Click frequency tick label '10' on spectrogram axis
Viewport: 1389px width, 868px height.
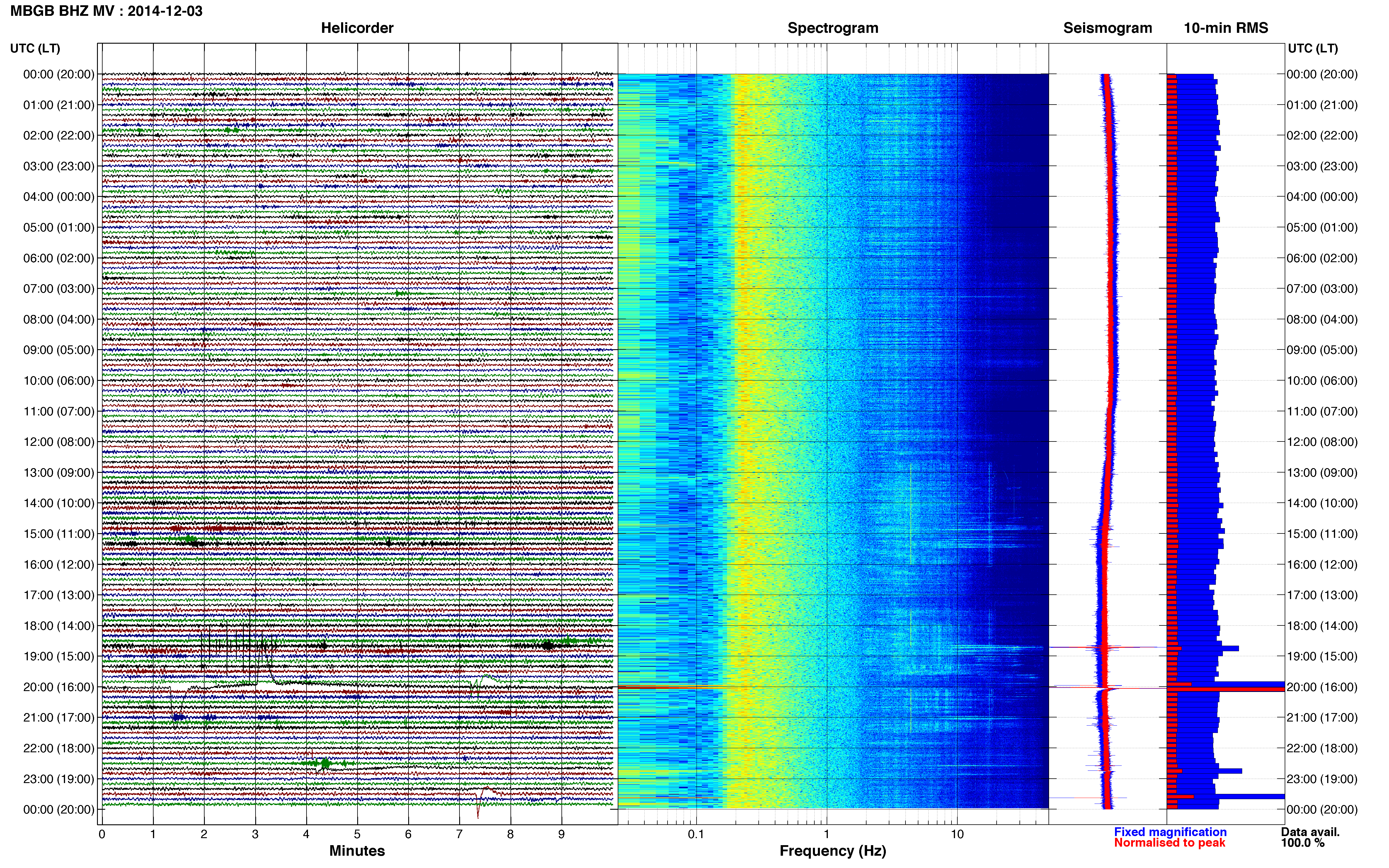pyautogui.click(x=957, y=834)
